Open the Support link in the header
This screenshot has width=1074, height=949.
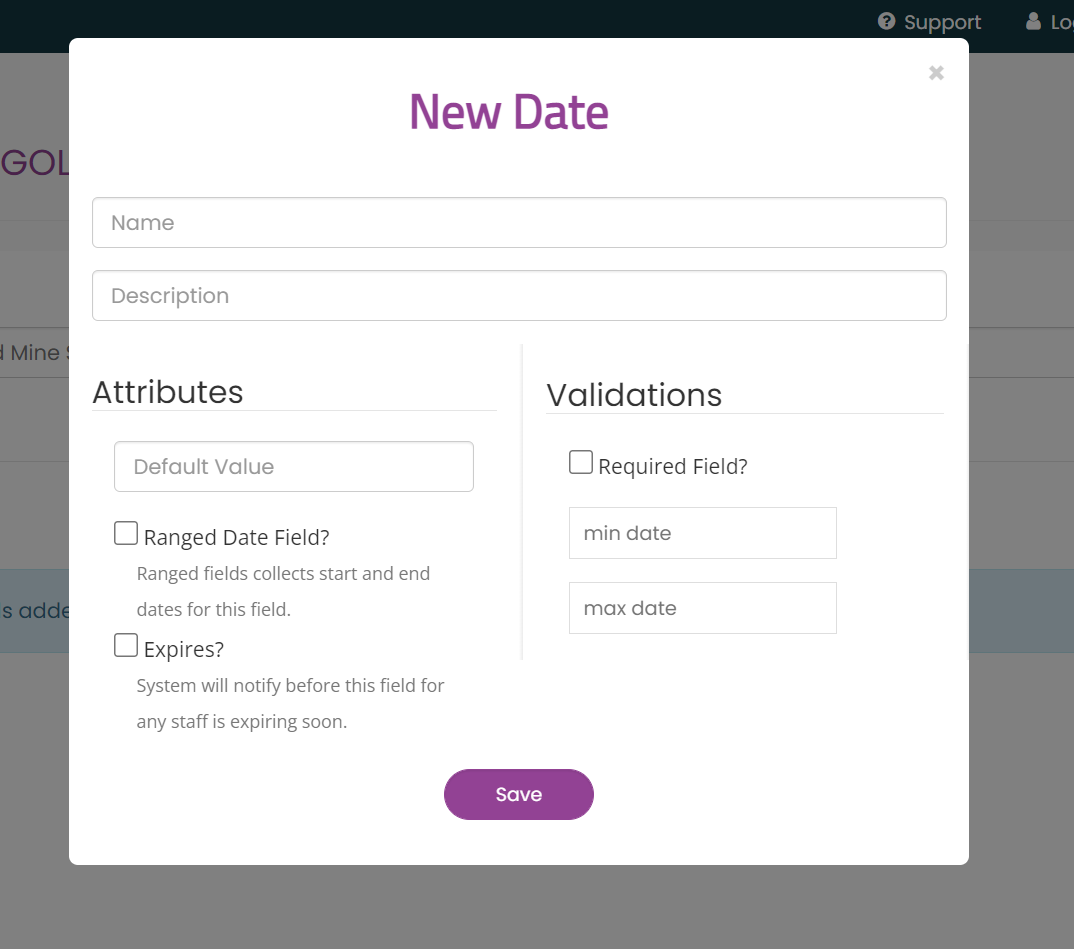[x=942, y=22]
